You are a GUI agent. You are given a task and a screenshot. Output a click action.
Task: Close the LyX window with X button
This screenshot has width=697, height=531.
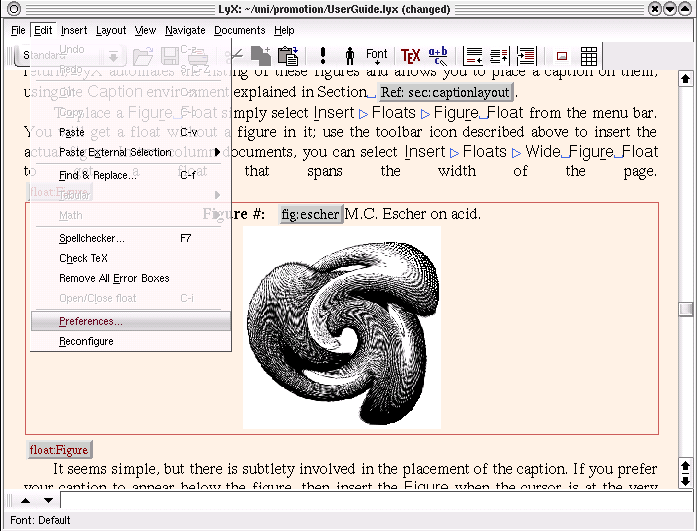655,8
